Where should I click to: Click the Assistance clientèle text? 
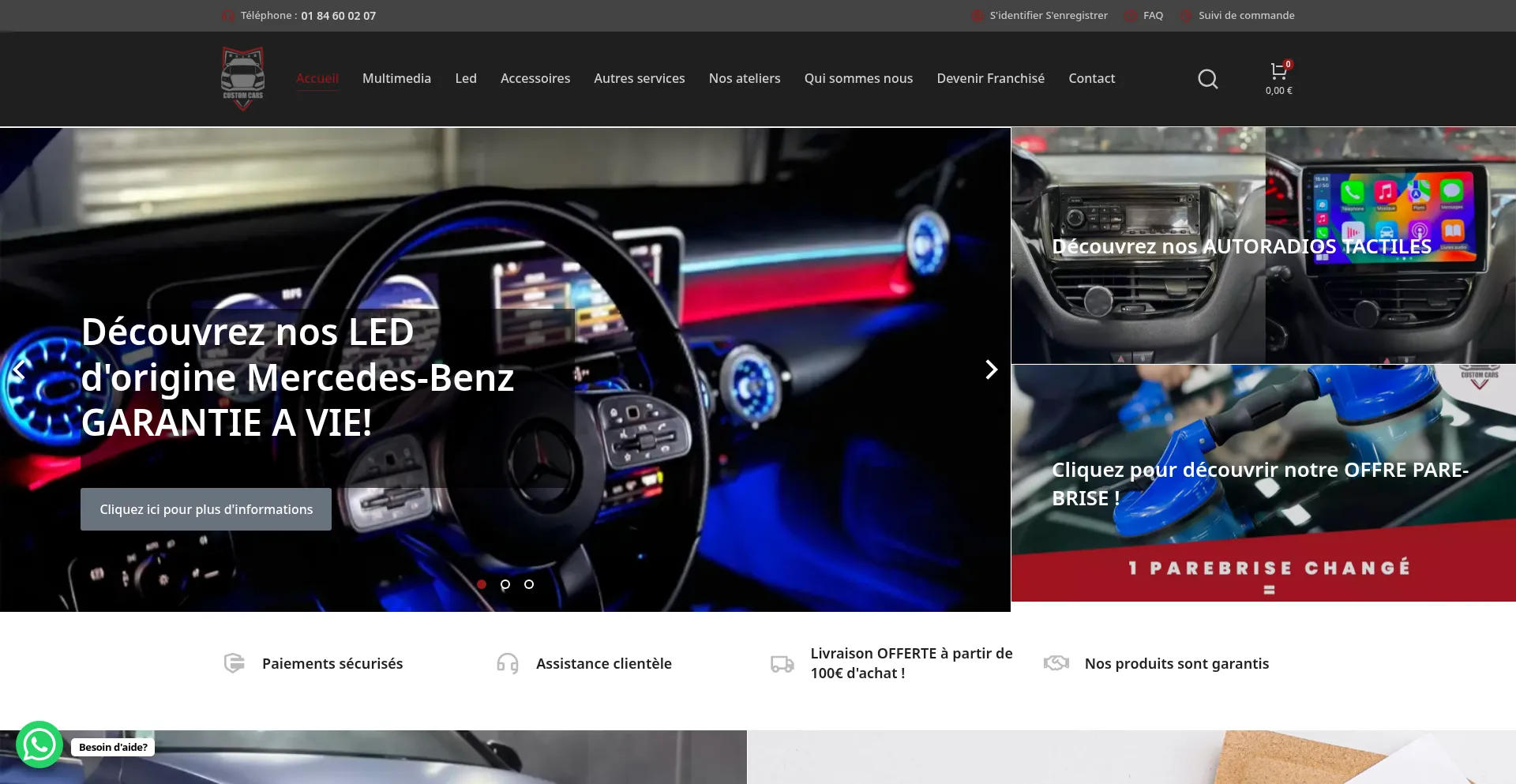pos(604,664)
